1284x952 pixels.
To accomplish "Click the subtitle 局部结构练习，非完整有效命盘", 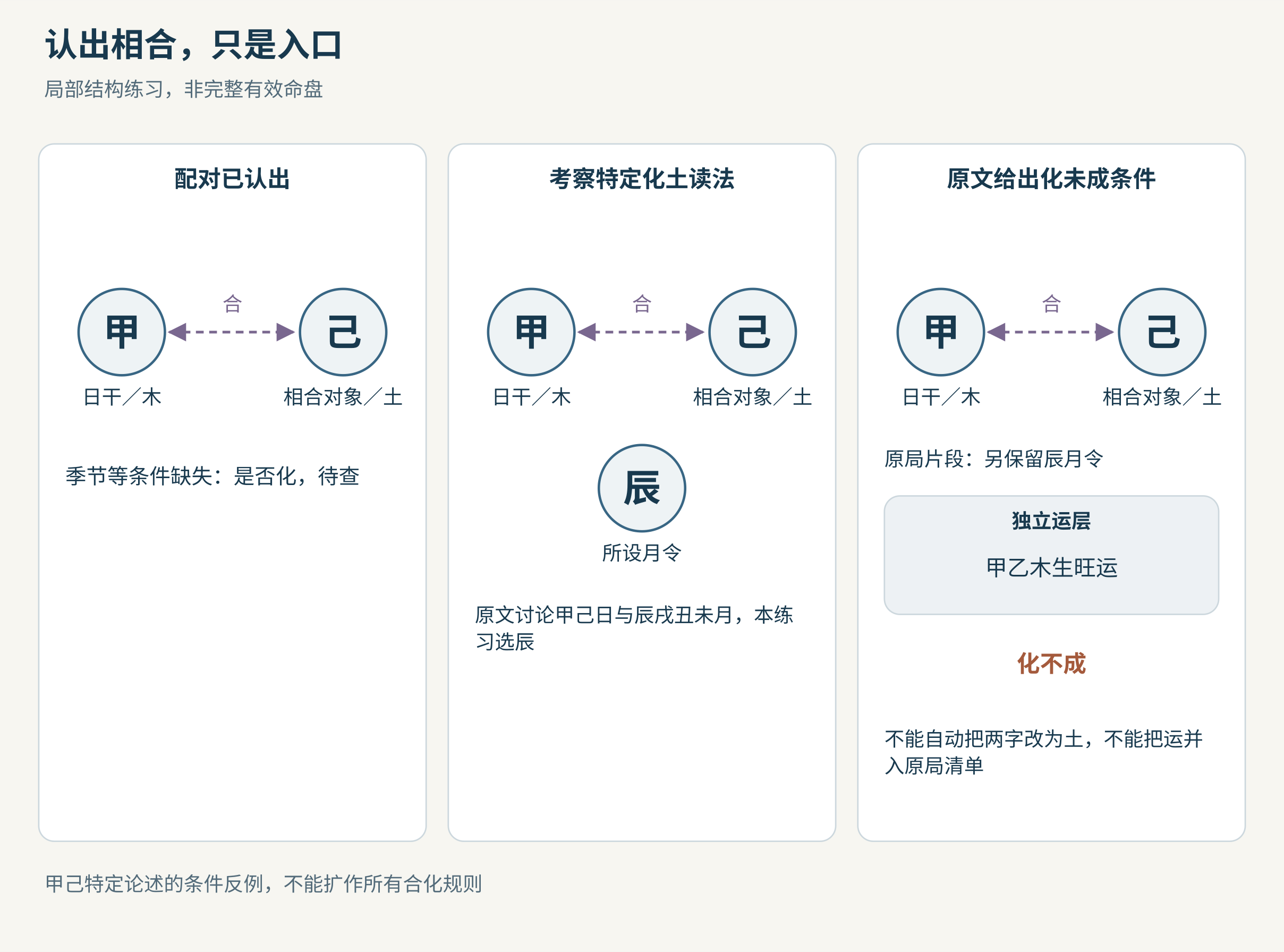I will pyautogui.click(x=184, y=89).
